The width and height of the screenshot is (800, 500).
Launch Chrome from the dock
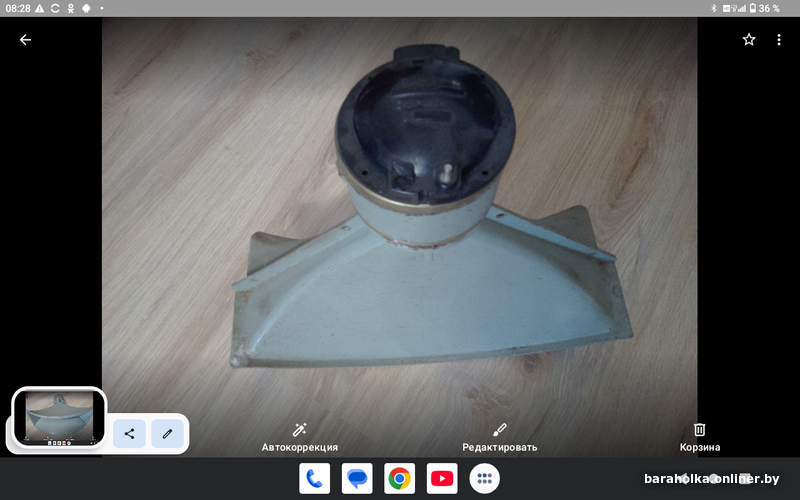(x=399, y=479)
